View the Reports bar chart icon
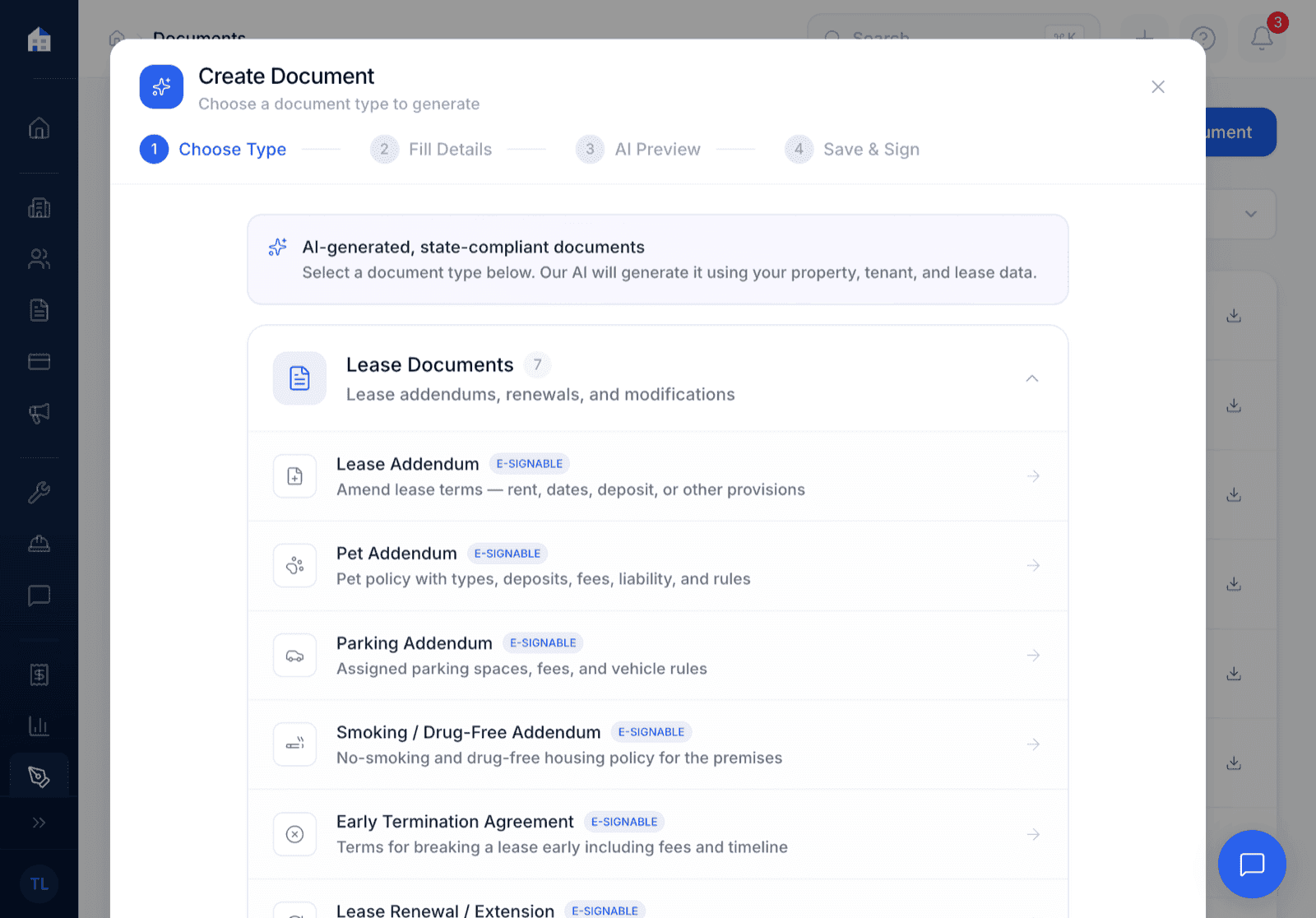Image resolution: width=1316 pixels, height=918 pixels. 39,726
